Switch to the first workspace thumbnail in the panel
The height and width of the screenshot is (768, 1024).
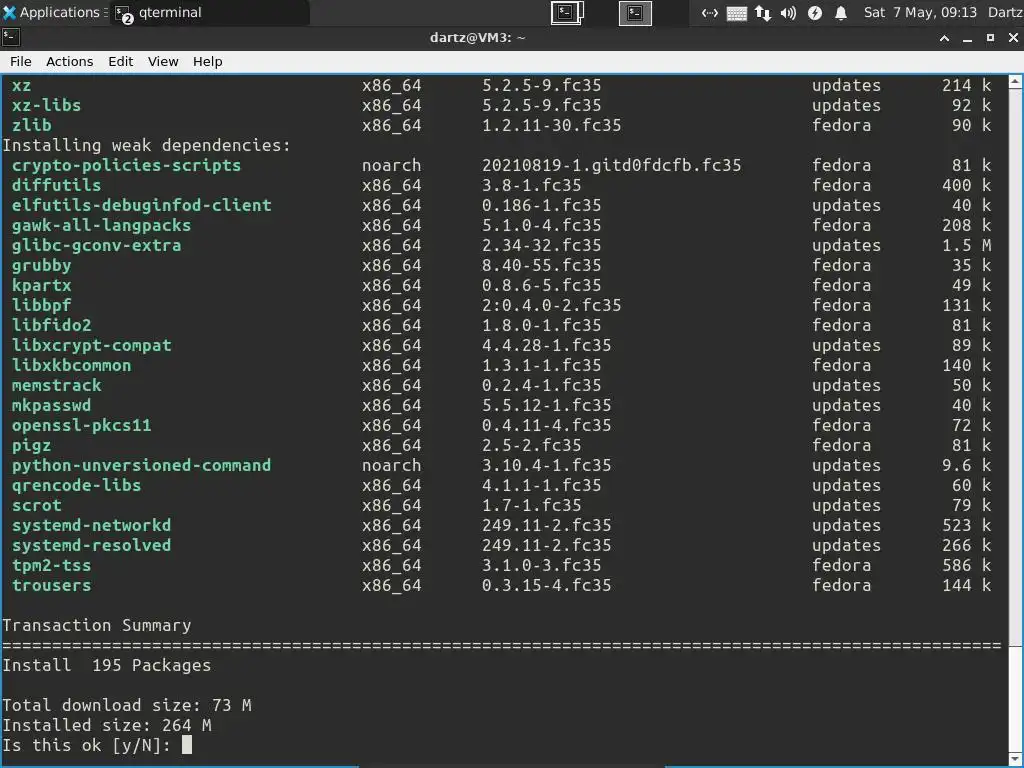[567, 12]
